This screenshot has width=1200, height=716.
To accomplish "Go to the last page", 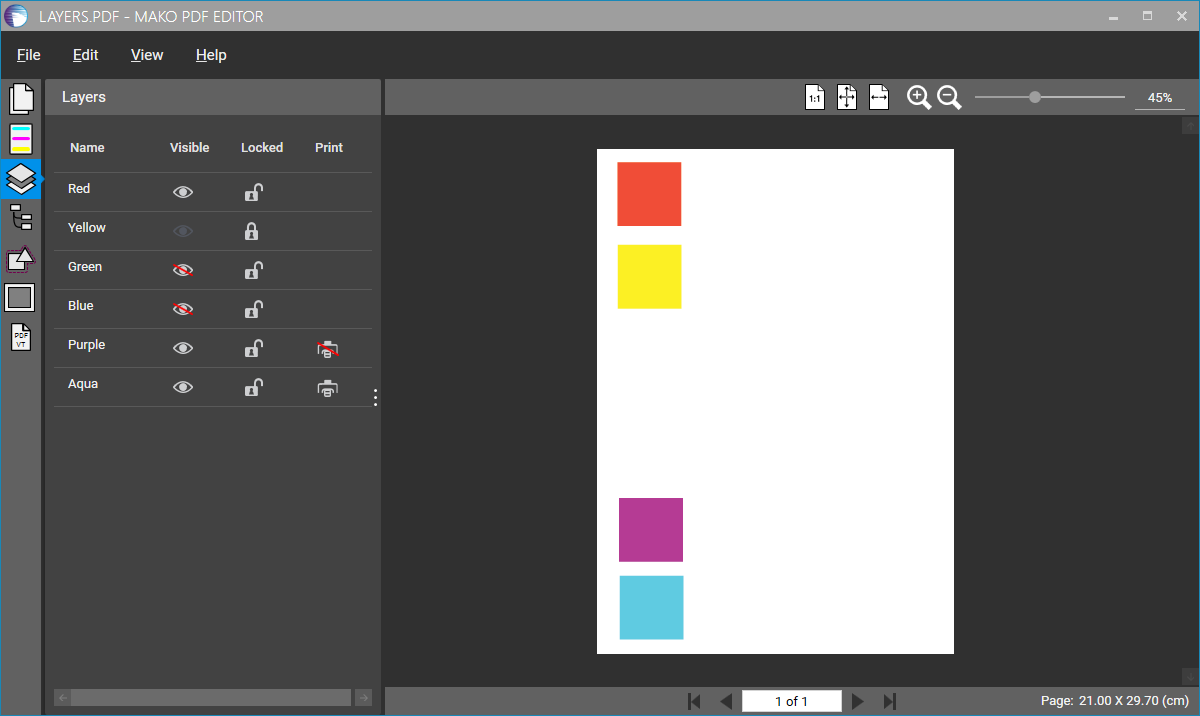I will coord(890,702).
